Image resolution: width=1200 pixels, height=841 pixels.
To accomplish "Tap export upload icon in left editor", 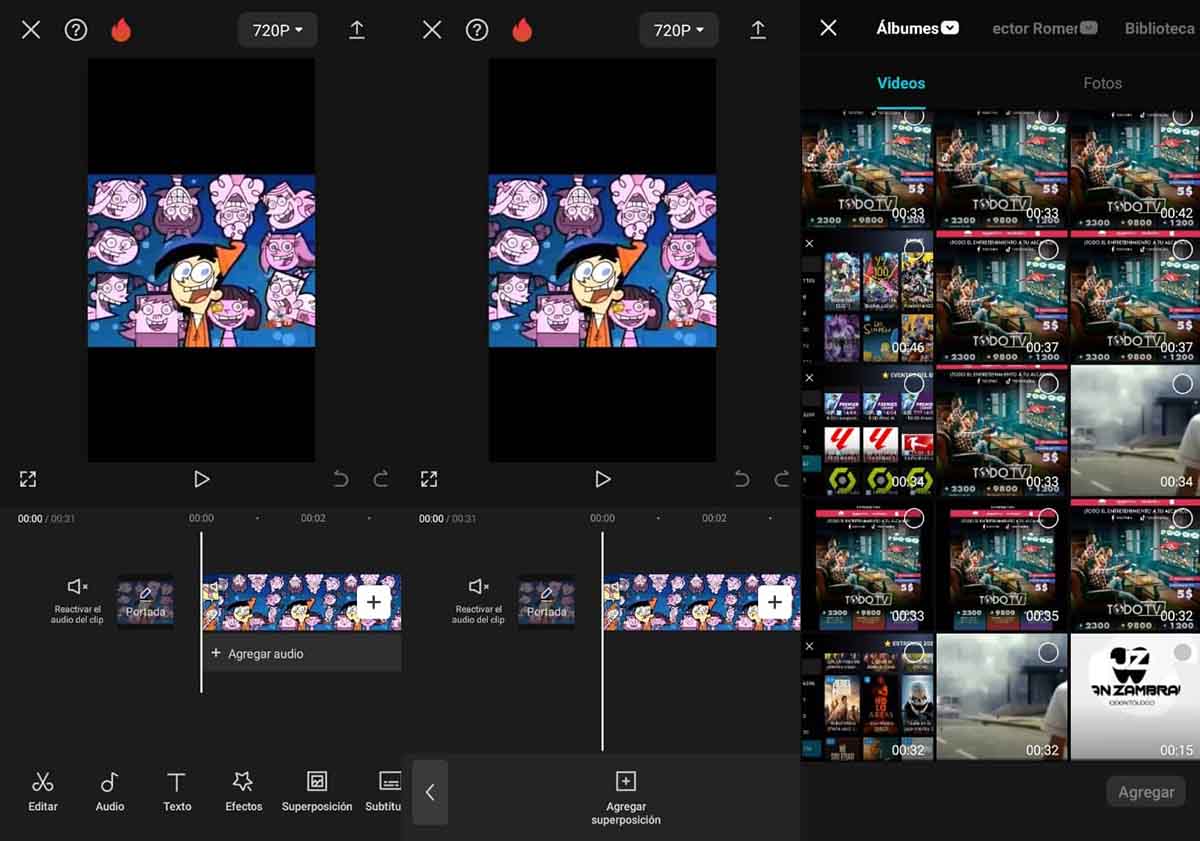I will 357,30.
